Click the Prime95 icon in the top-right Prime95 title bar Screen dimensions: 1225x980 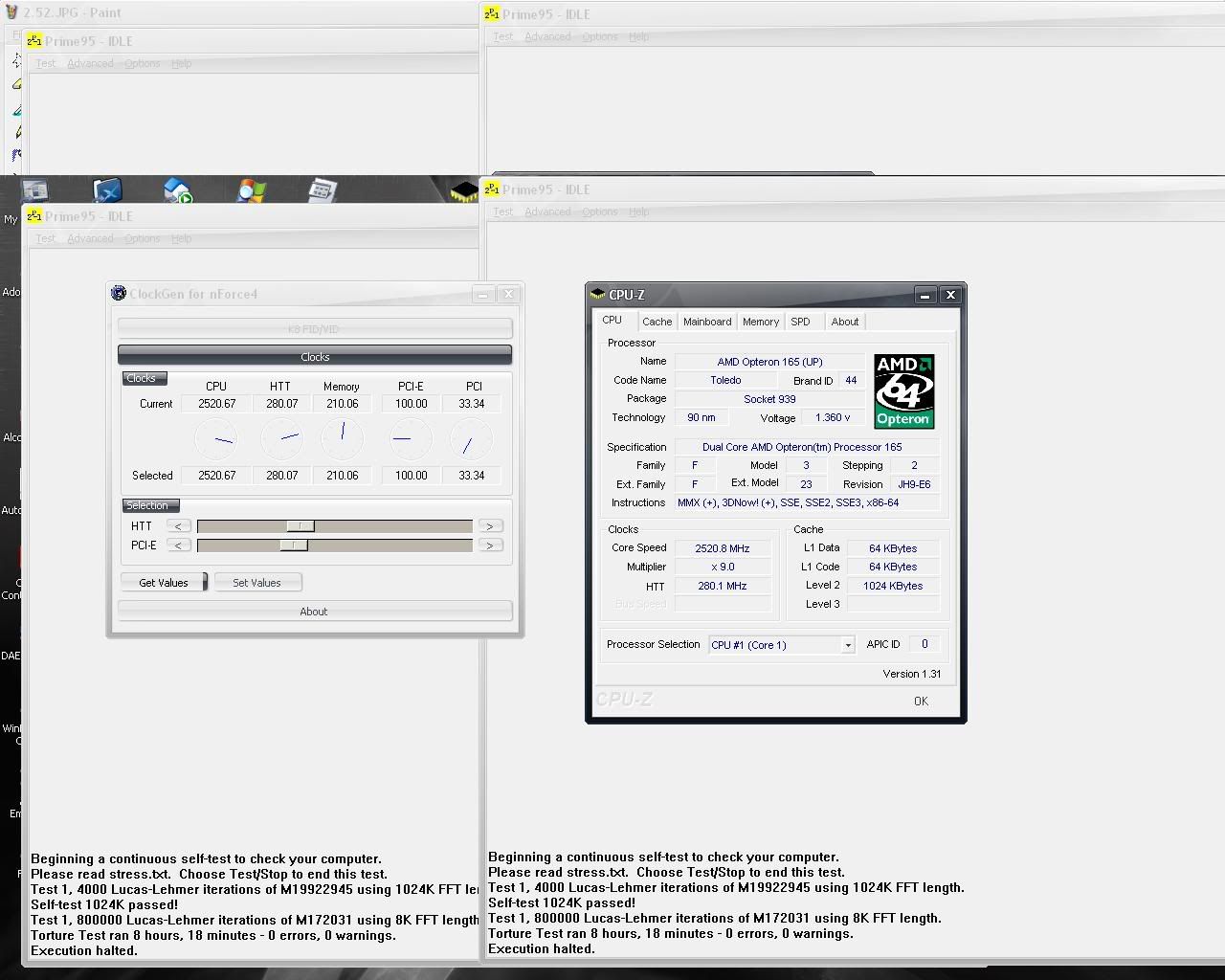(492, 13)
